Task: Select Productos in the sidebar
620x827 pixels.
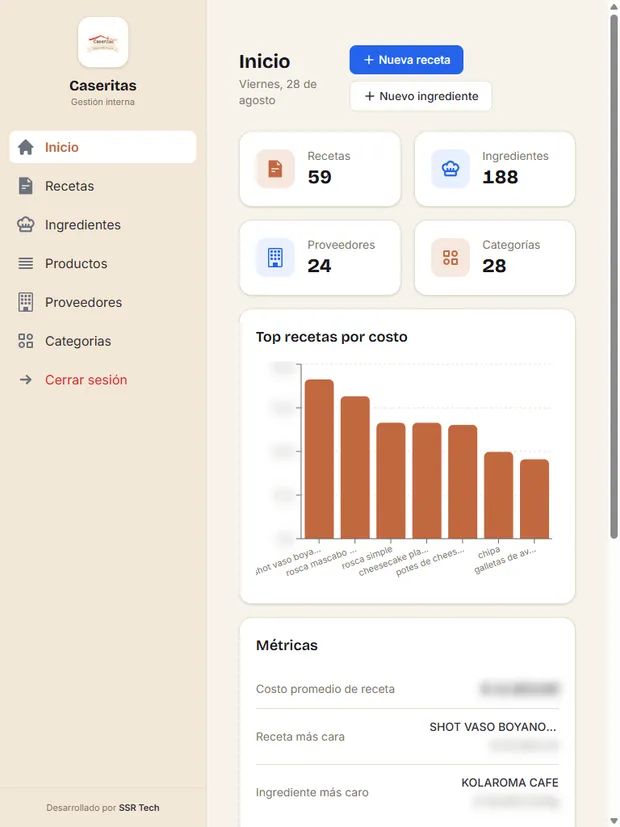Action: coord(103,263)
